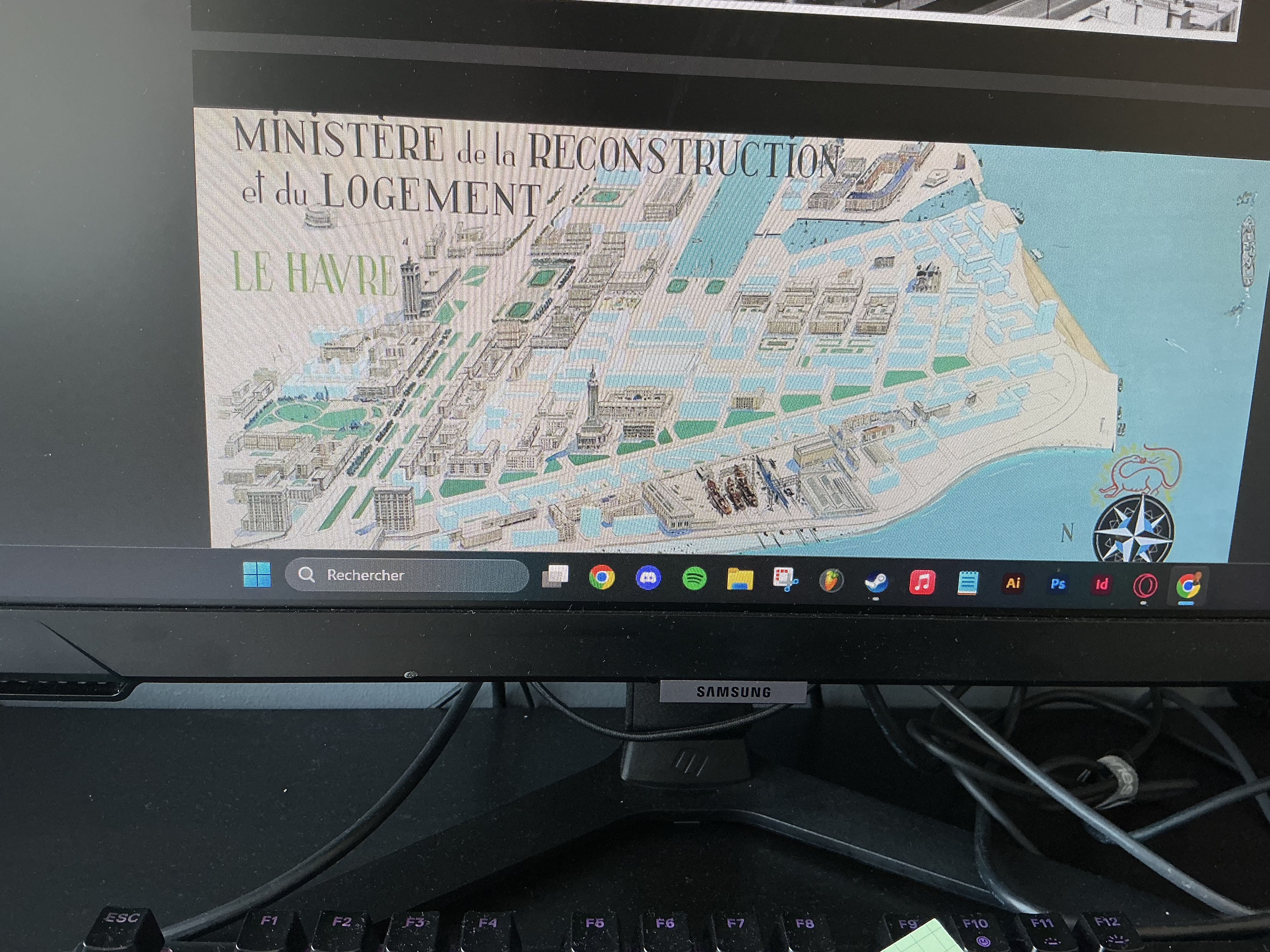Click the Rechercher search field
1270x952 pixels.
(407, 575)
